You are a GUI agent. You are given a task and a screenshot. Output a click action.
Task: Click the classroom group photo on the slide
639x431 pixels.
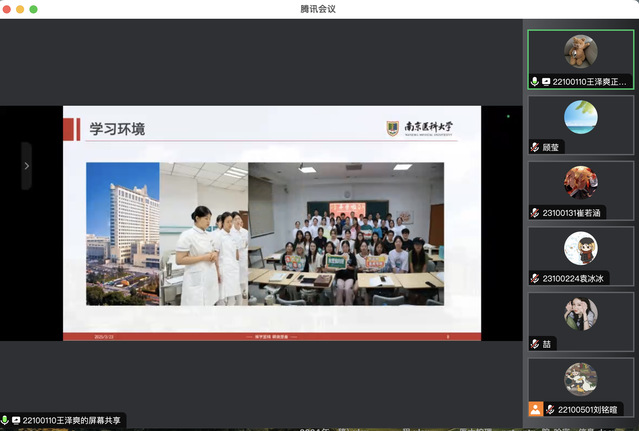tap(345, 233)
